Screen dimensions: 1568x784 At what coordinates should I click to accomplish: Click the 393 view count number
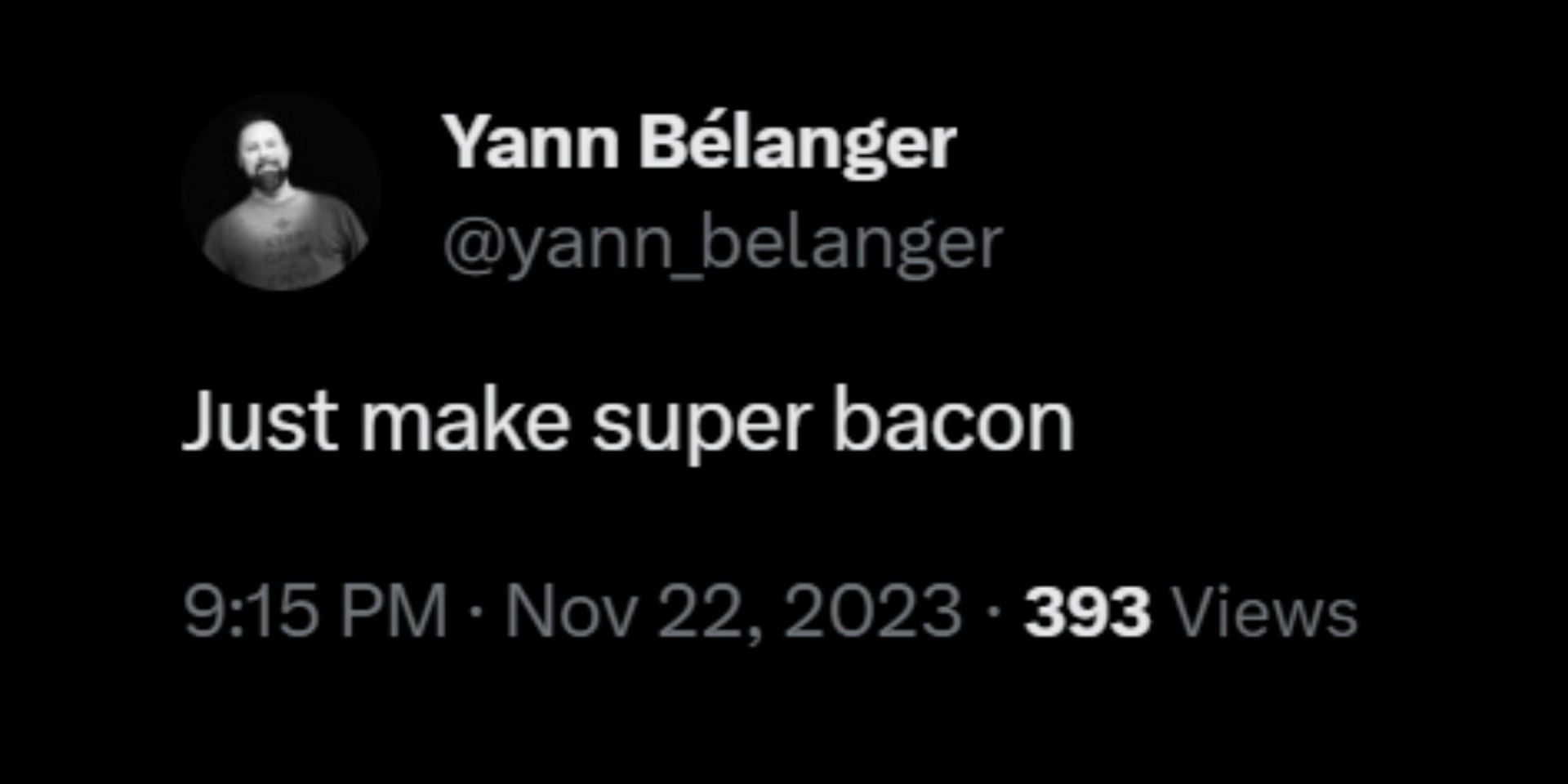click(1087, 612)
